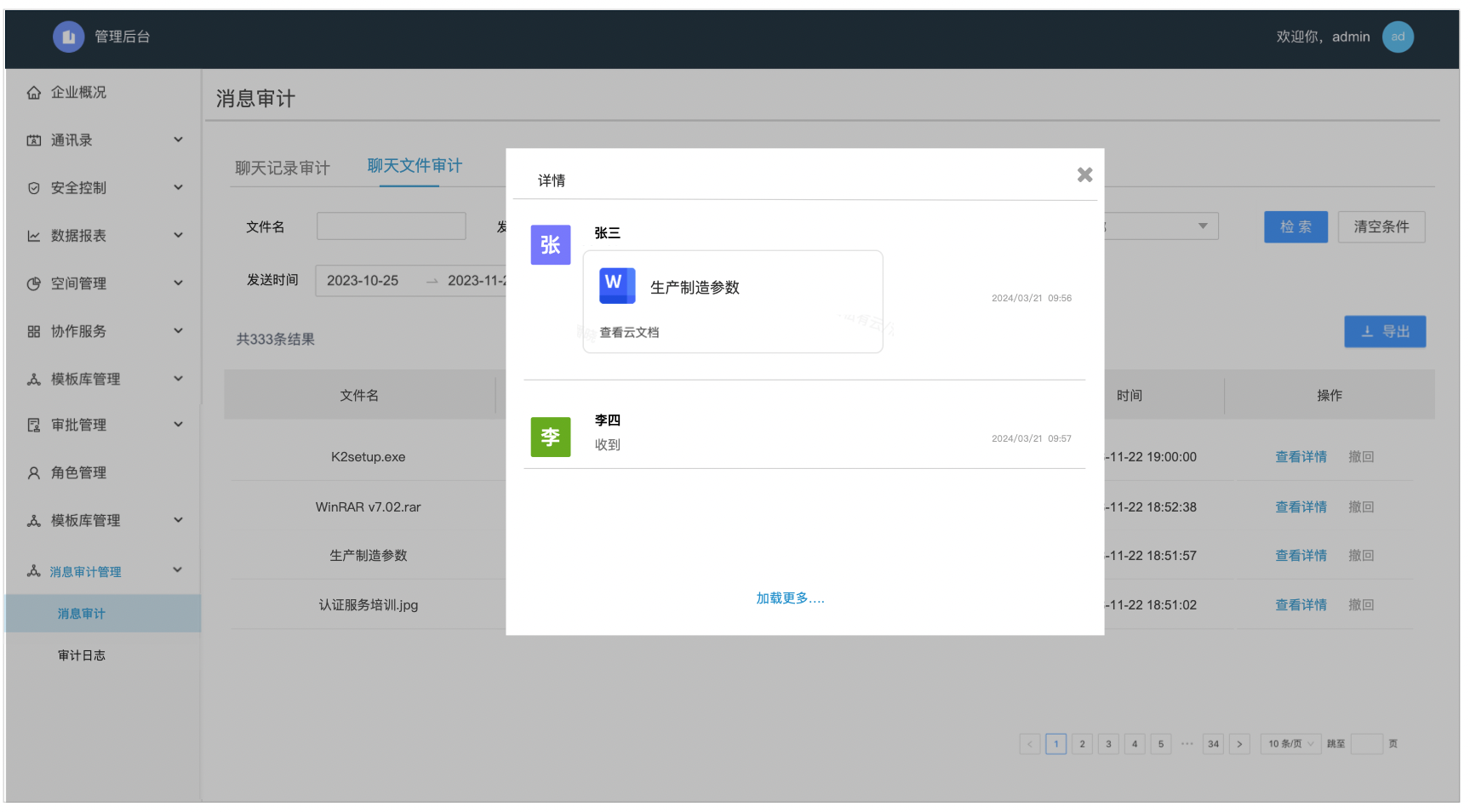Screen dimensions: 1470x812
Task: Expand the 安全控制 menu chevron
Action: tap(178, 187)
